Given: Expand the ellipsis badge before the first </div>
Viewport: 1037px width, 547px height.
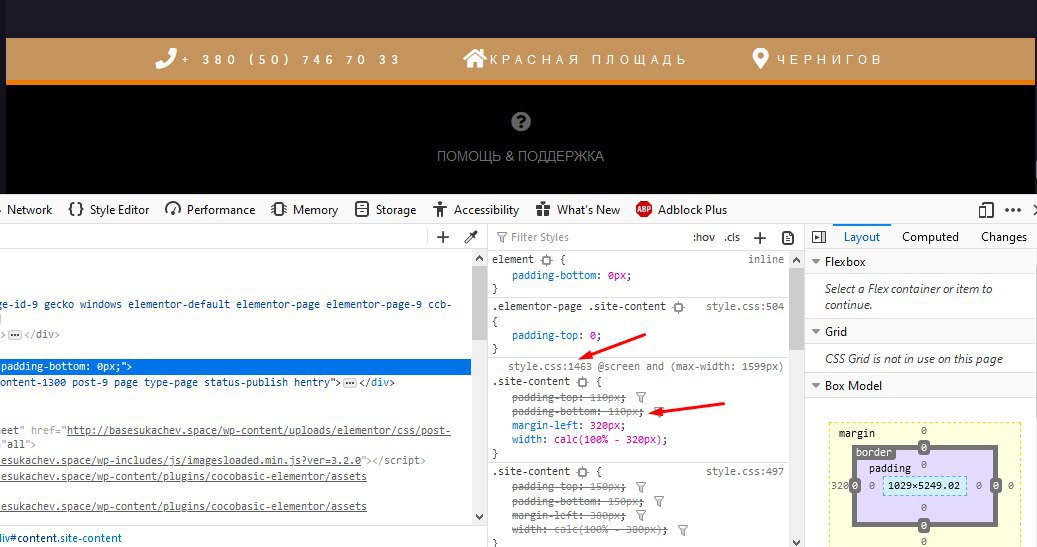Looking at the screenshot, I should pos(15,335).
